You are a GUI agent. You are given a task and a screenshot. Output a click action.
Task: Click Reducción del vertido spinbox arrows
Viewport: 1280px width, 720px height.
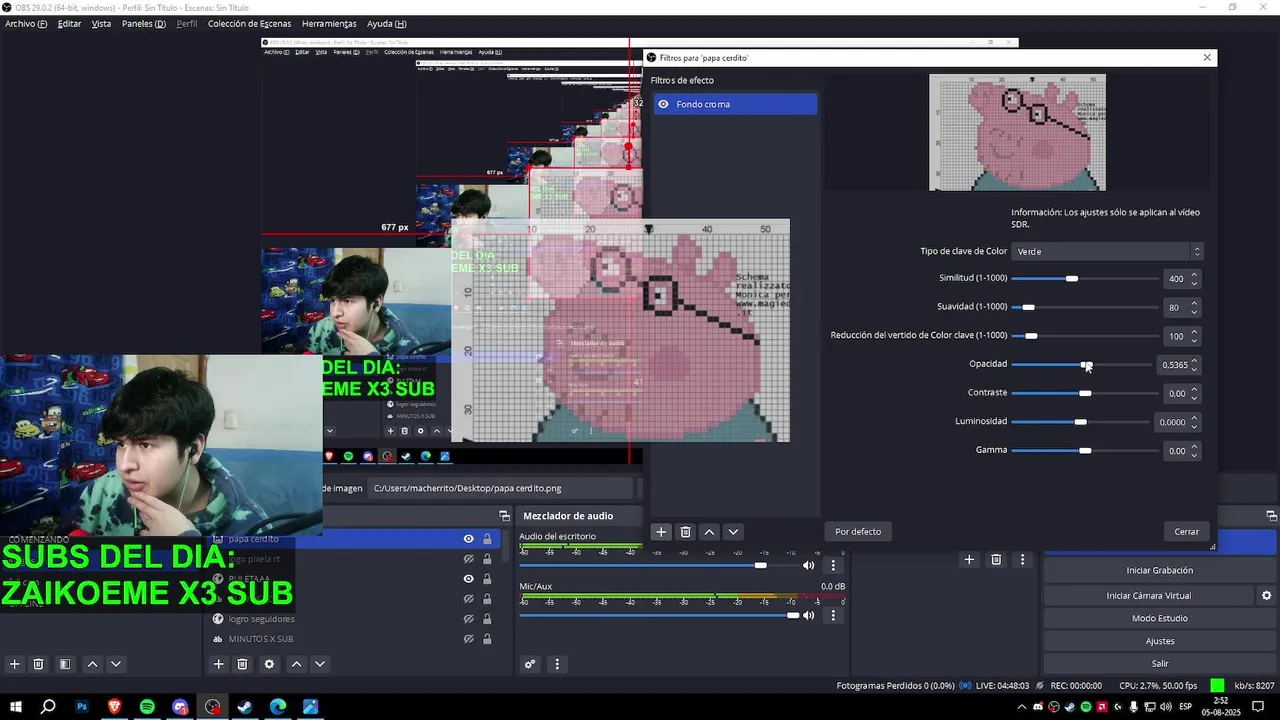click(x=1194, y=336)
